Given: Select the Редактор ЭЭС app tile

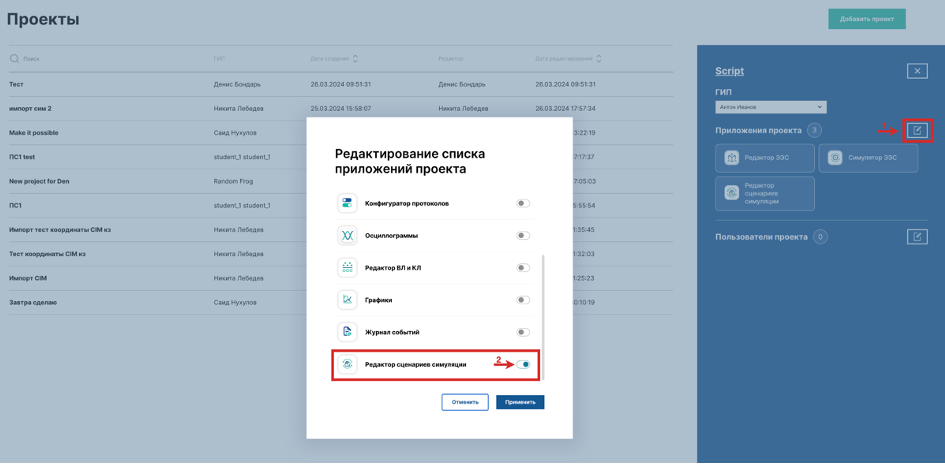Looking at the screenshot, I should [x=765, y=158].
